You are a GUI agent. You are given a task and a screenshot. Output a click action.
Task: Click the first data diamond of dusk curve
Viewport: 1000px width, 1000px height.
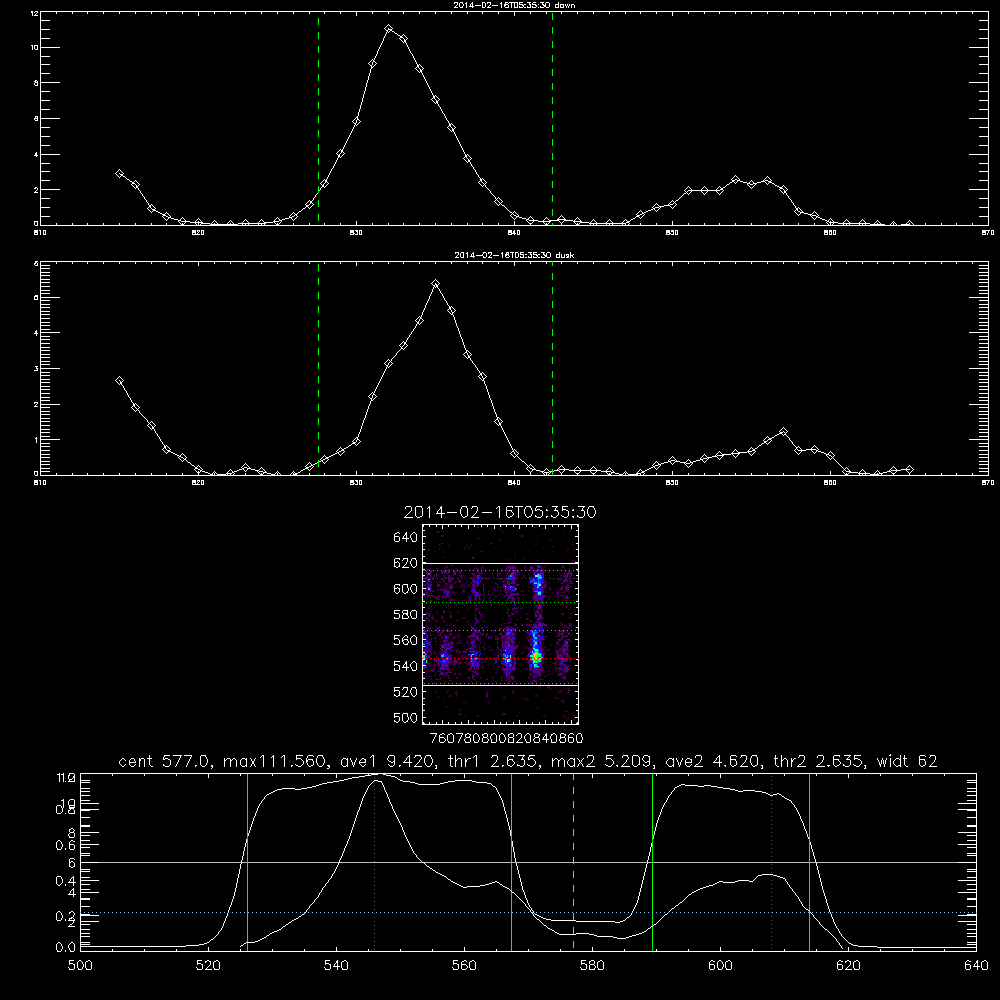(119, 381)
